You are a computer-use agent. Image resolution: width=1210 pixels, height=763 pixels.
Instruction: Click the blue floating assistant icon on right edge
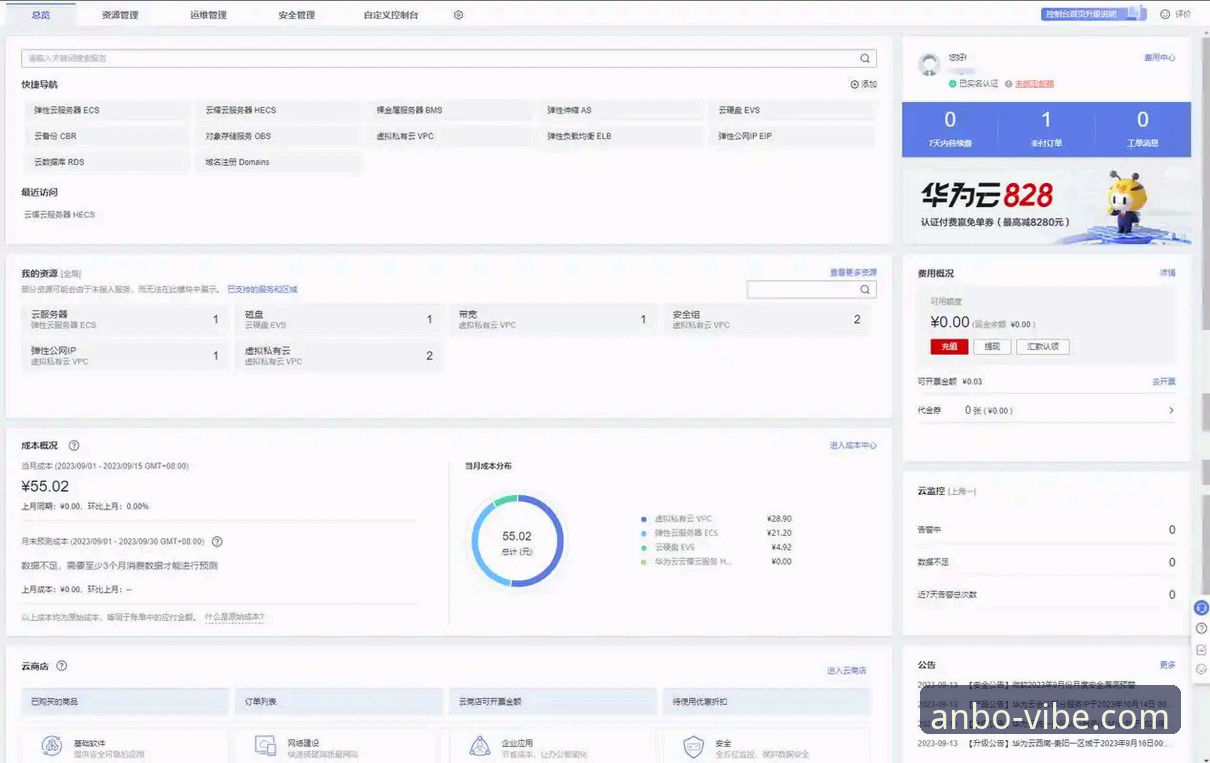[1202, 608]
